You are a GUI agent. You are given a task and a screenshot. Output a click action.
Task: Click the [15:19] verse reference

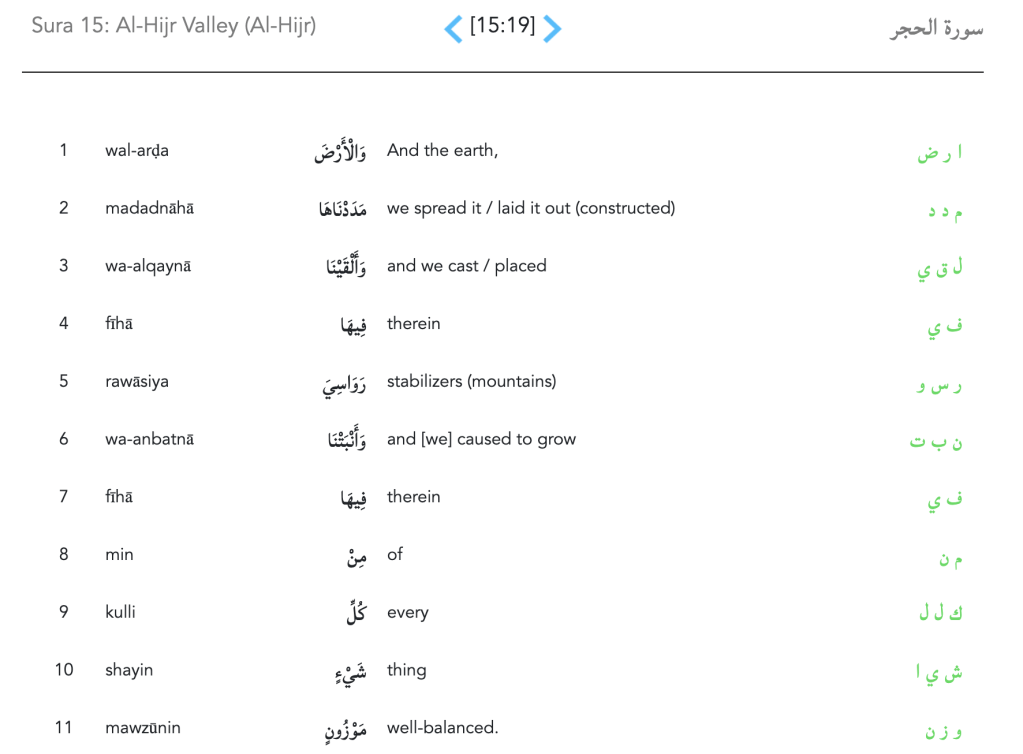point(502,27)
